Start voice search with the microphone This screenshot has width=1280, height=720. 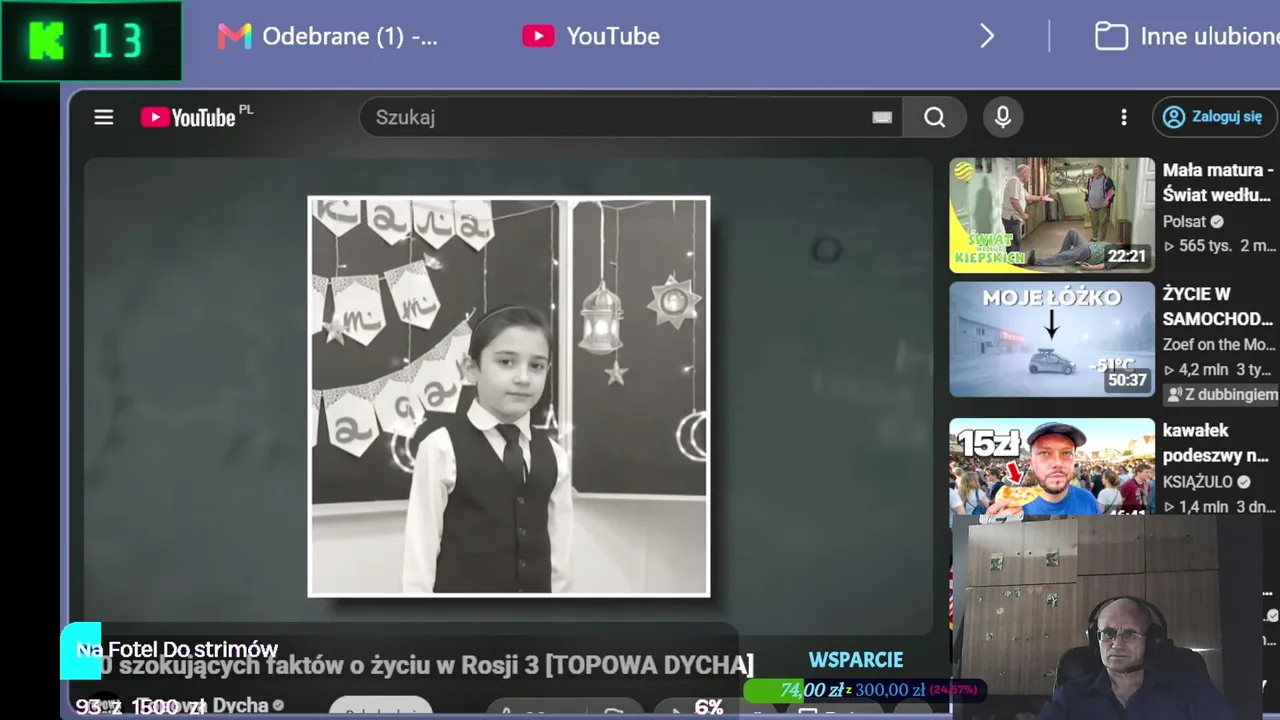click(1003, 117)
